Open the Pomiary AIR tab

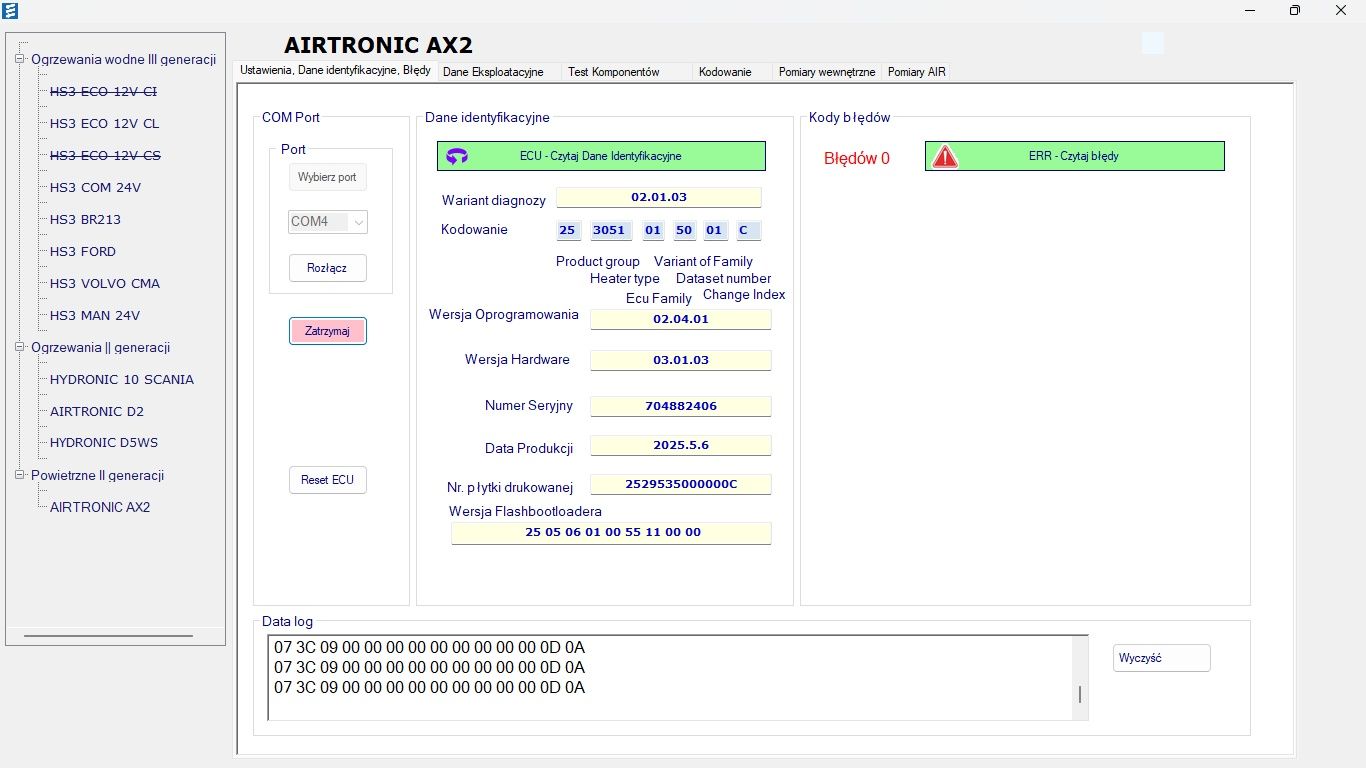(916, 72)
